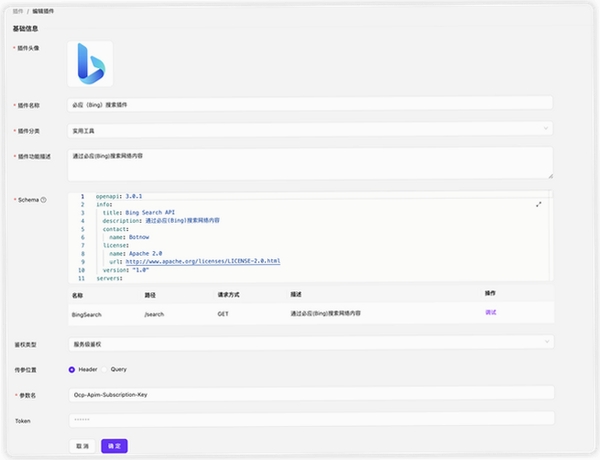Click the description cell in BingSearch row
This screenshot has width=600, height=460.
(325, 313)
